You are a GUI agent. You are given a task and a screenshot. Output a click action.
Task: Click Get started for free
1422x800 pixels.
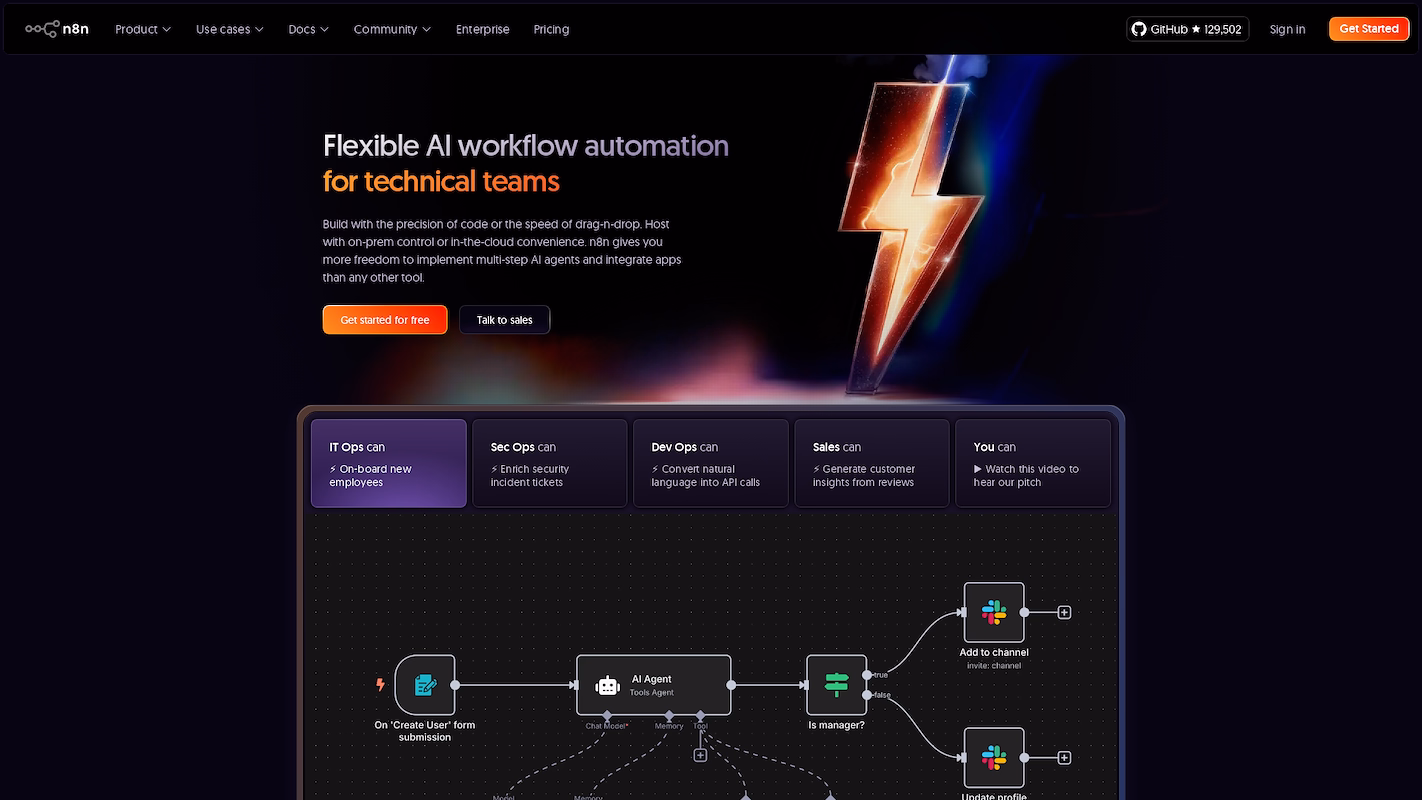pyautogui.click(x=385, y=320)
